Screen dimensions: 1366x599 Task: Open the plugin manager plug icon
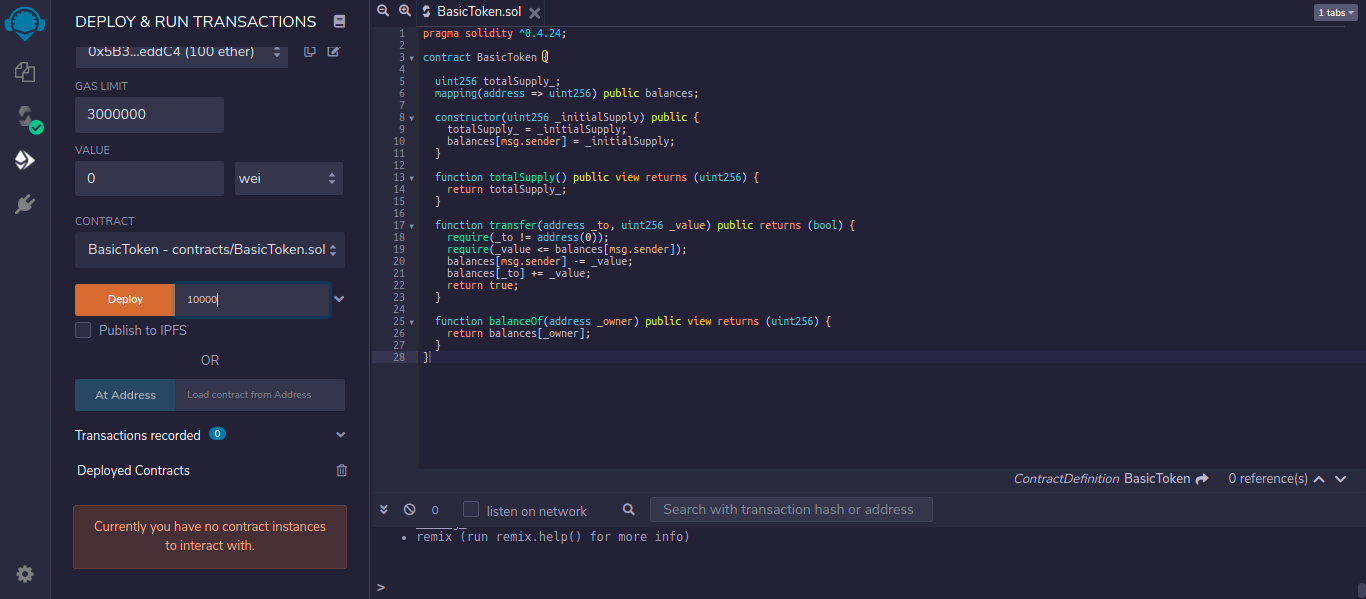point(25,205)
